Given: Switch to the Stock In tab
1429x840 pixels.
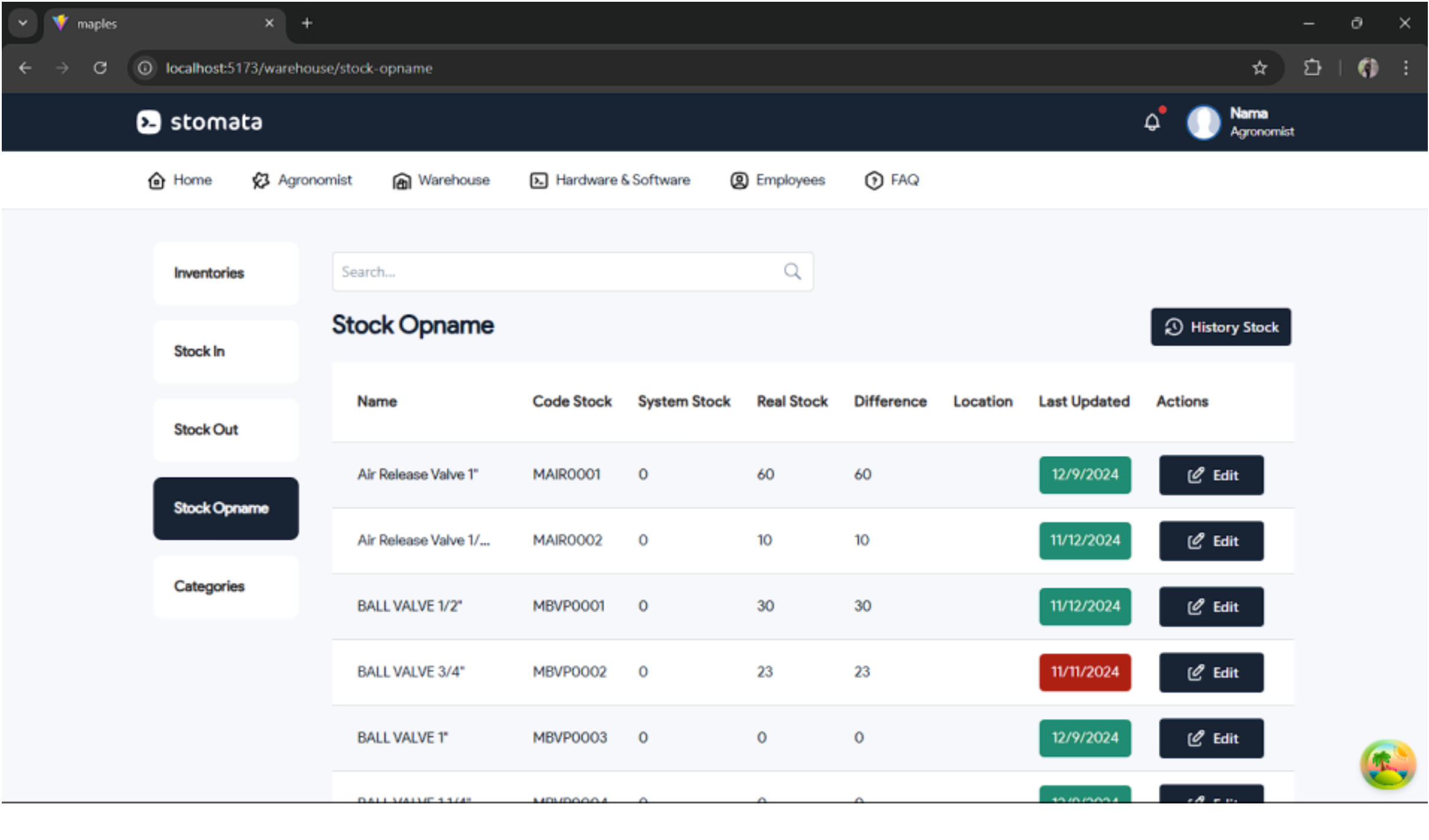Looking at the screenshot, I should (x=226, y=352).
